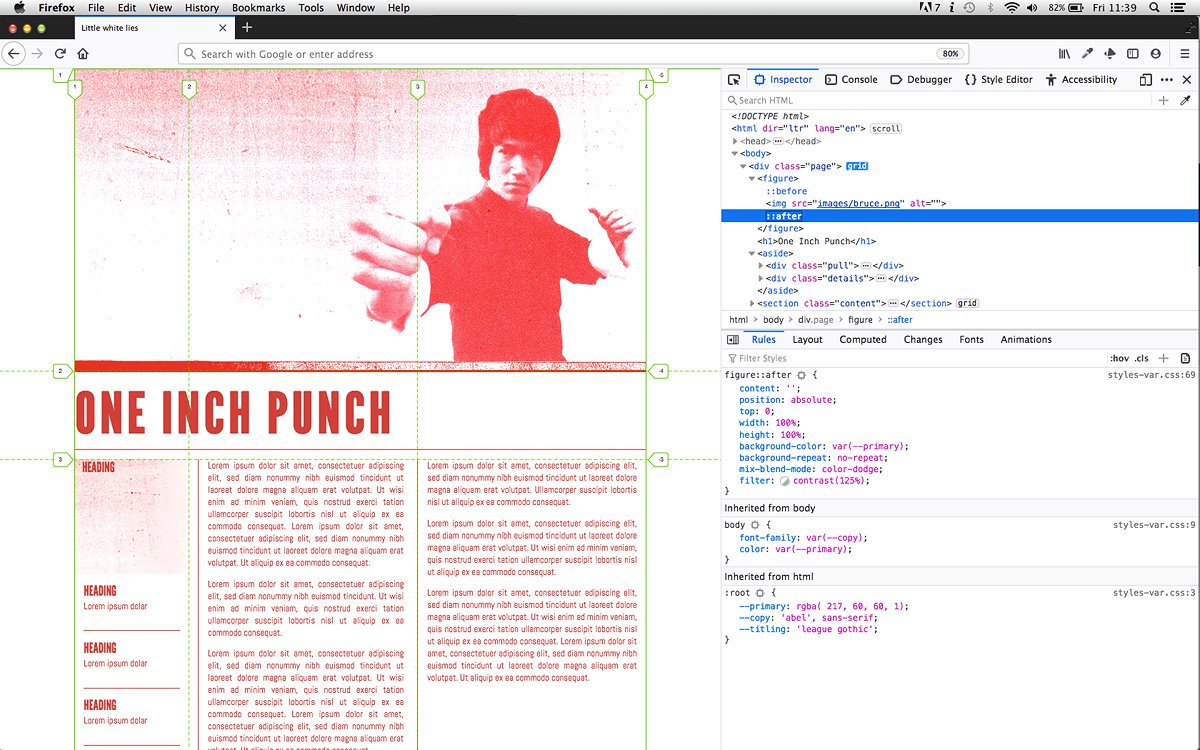The height and width of the screenshot is (750, 1200).
Task: Open the Accessibility inspector panel
Action: click(x=1084, y=79)
